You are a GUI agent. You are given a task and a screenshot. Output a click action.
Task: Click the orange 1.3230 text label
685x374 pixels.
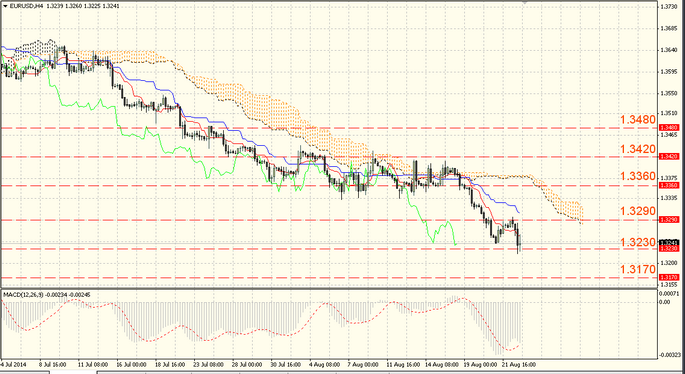point(638,242)
